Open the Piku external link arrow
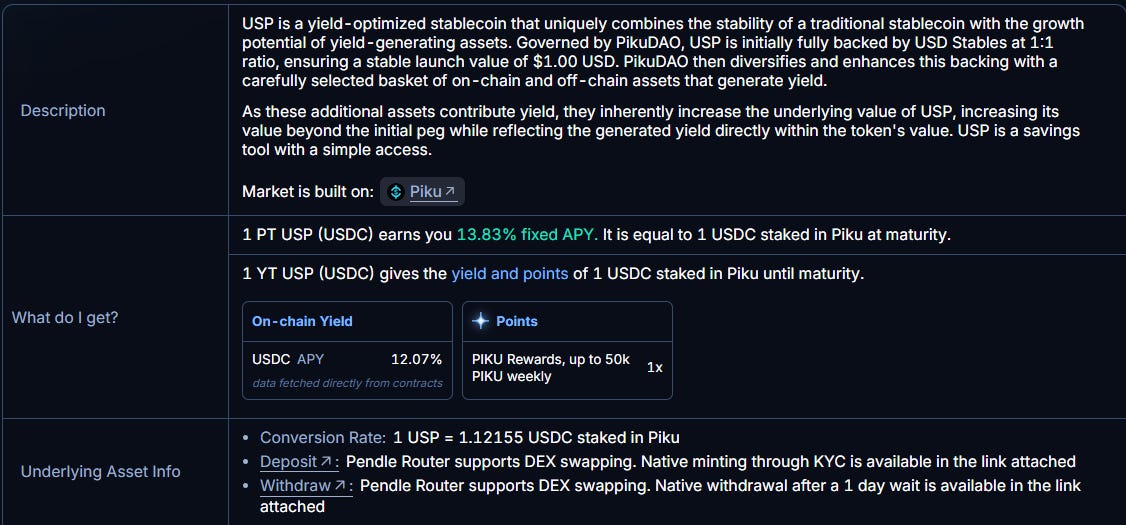1126x525 pixels. click(x=450, y=192)
